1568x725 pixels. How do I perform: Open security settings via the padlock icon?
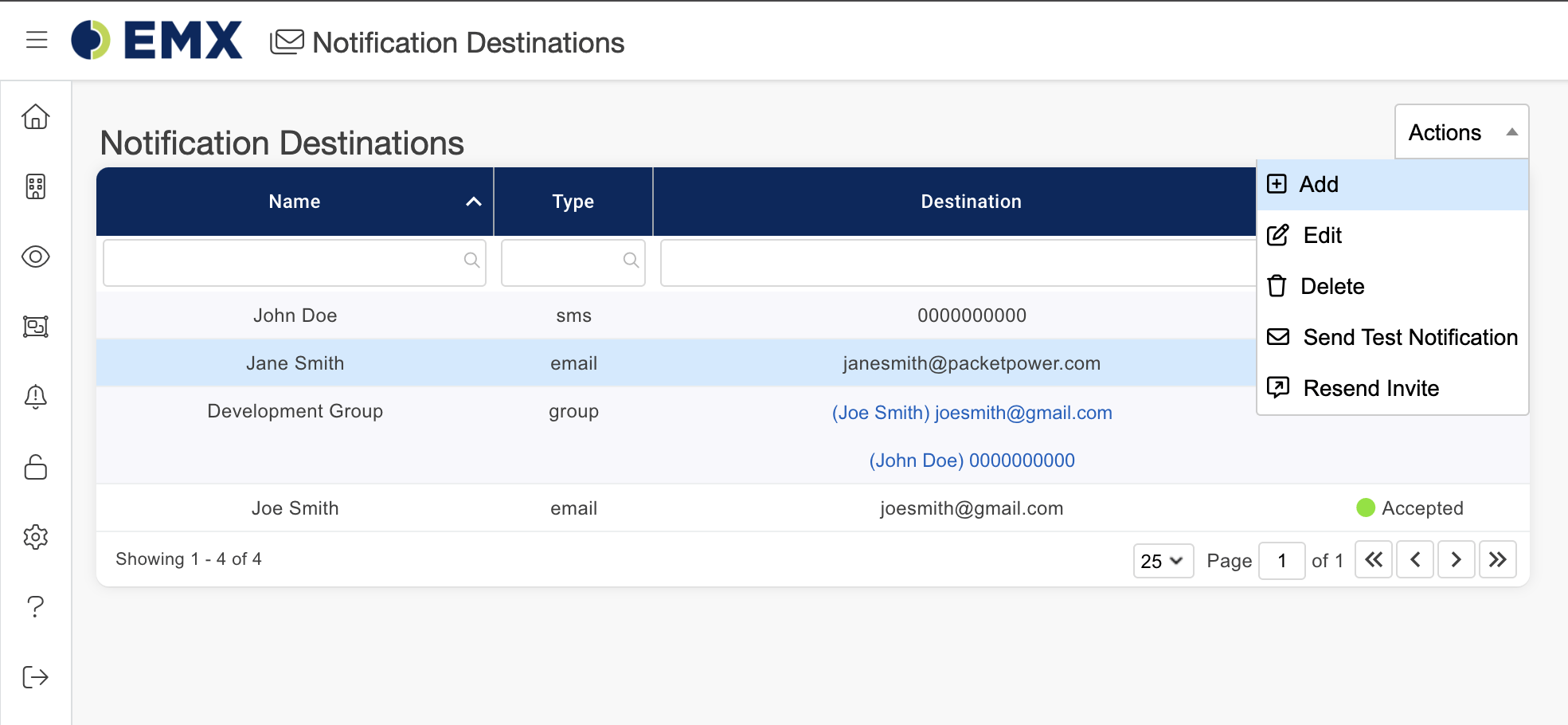coord(36,467)
